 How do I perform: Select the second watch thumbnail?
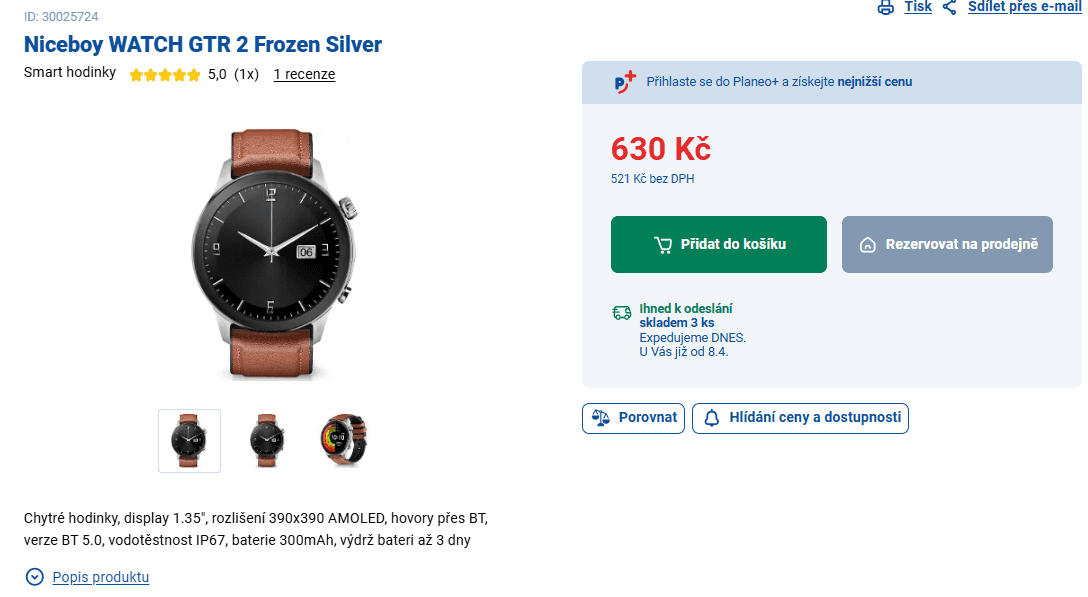click(x=266, y=440)
